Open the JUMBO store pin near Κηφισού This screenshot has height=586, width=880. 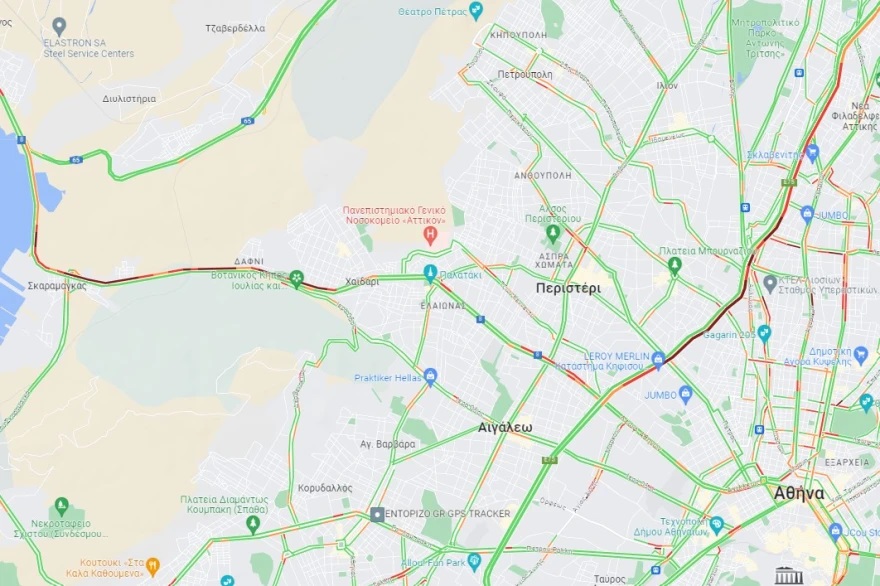pyautogui.click(x=685, y=395)
